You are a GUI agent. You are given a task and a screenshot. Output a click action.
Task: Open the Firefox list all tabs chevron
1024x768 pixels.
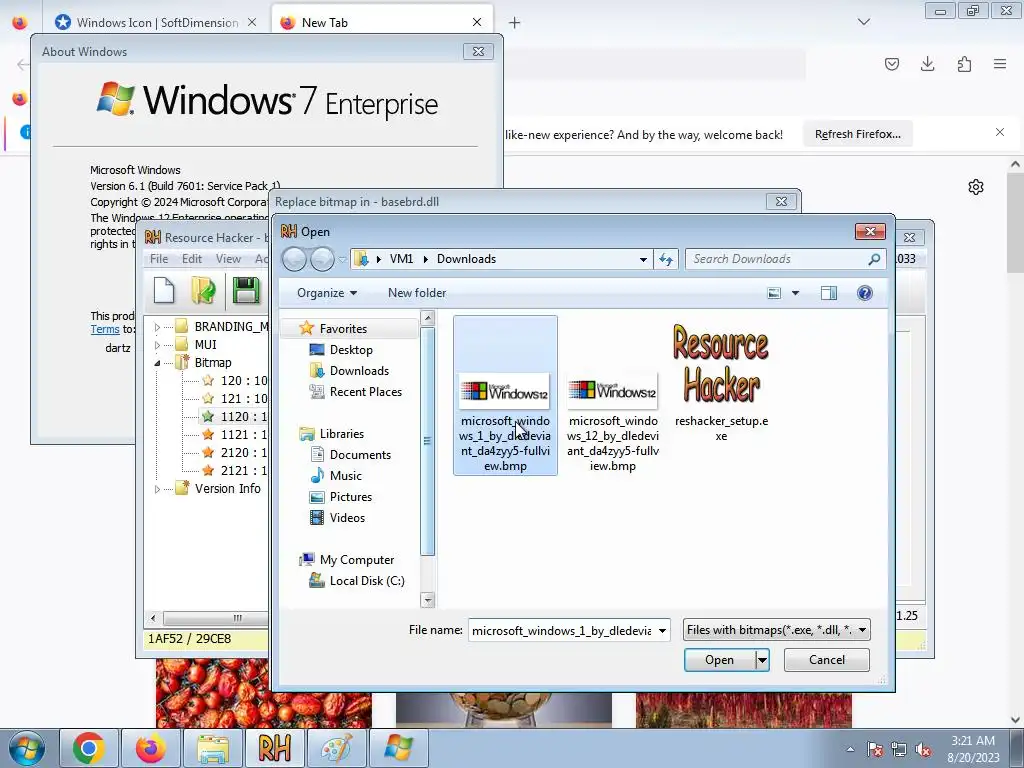click(864, 22)
